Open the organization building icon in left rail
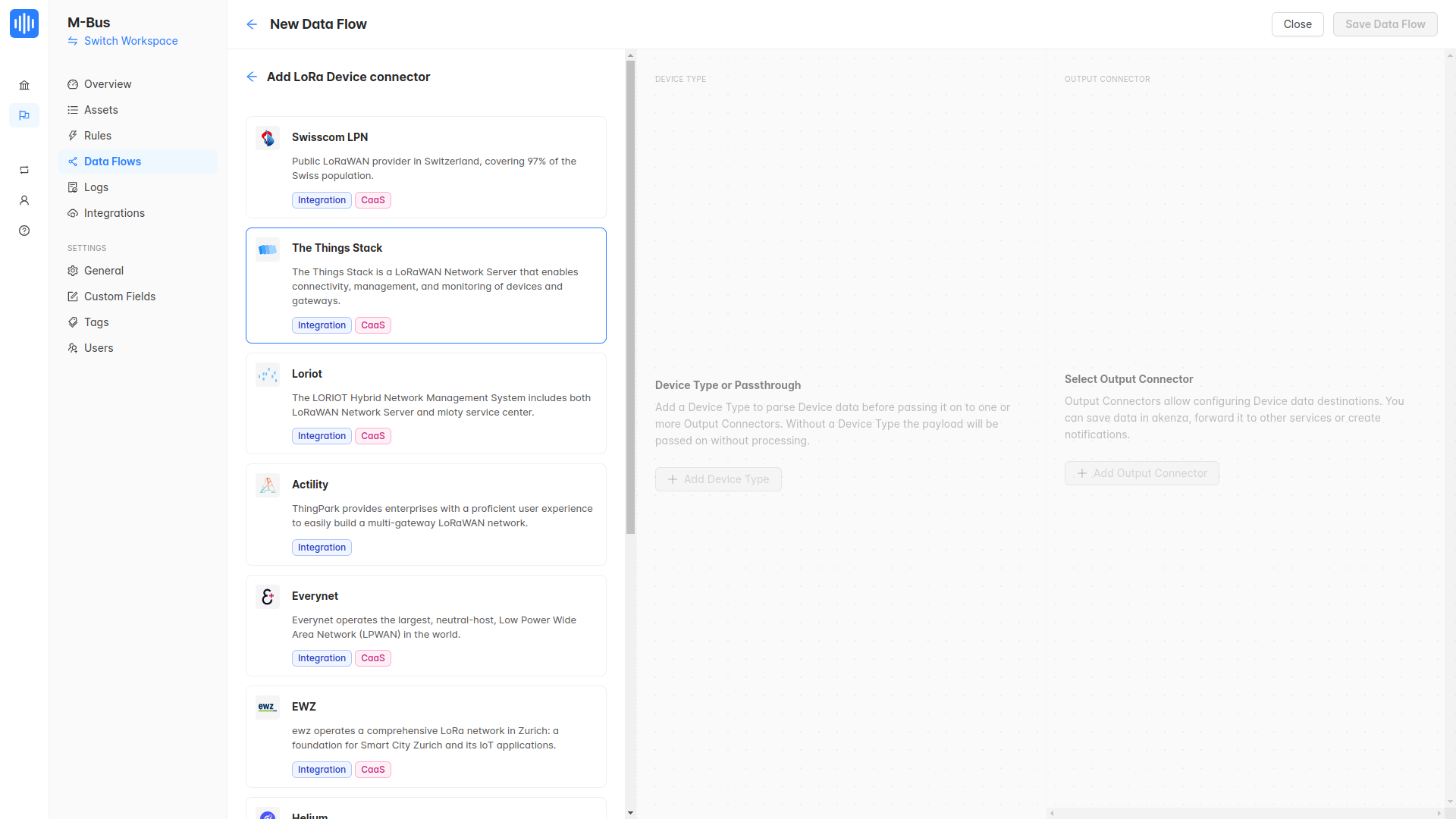 point(24,85)
